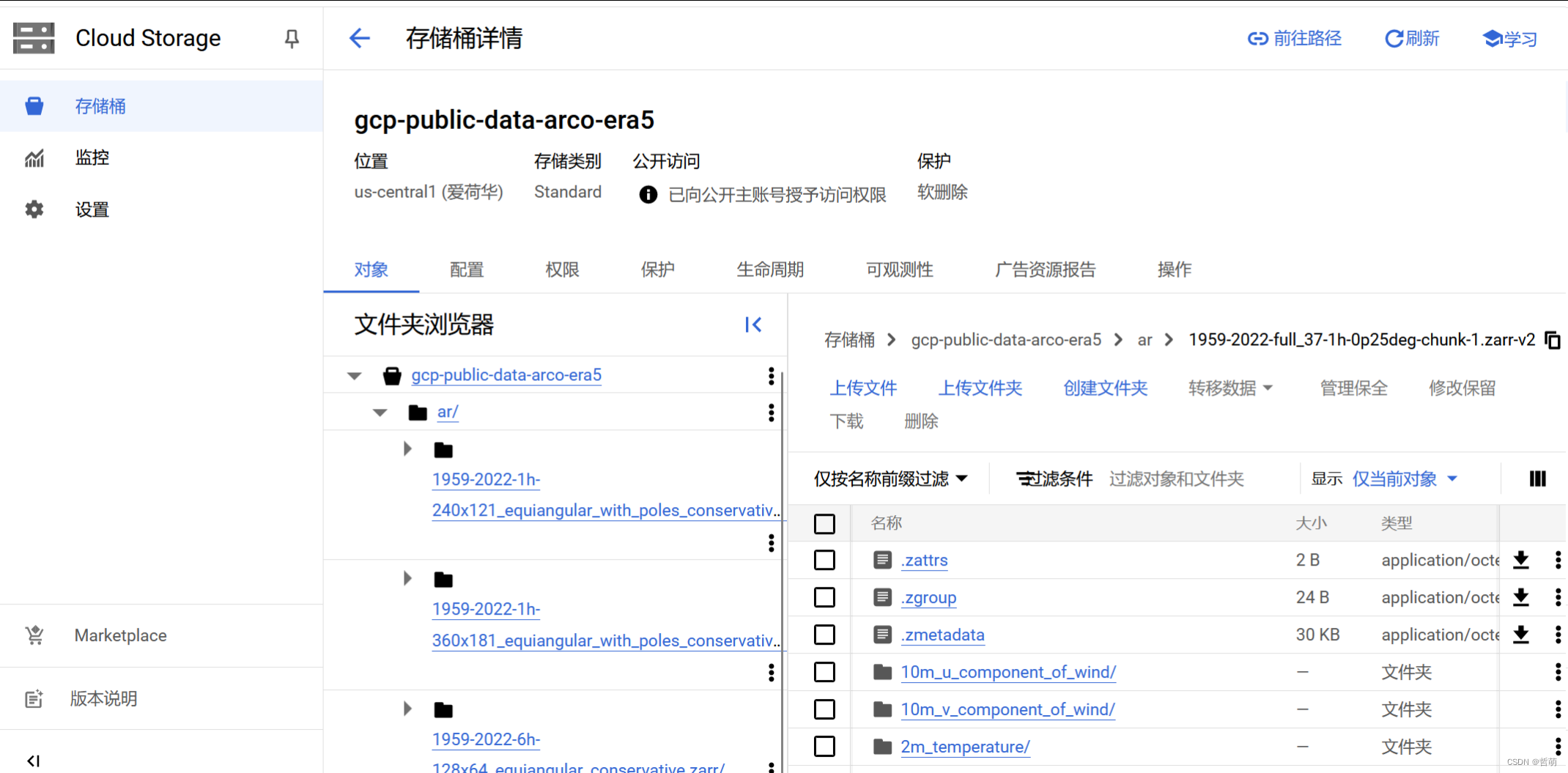Click the 上传文件夹 button
Viewport: 1568px width, 773px height.
pos(980,388)
